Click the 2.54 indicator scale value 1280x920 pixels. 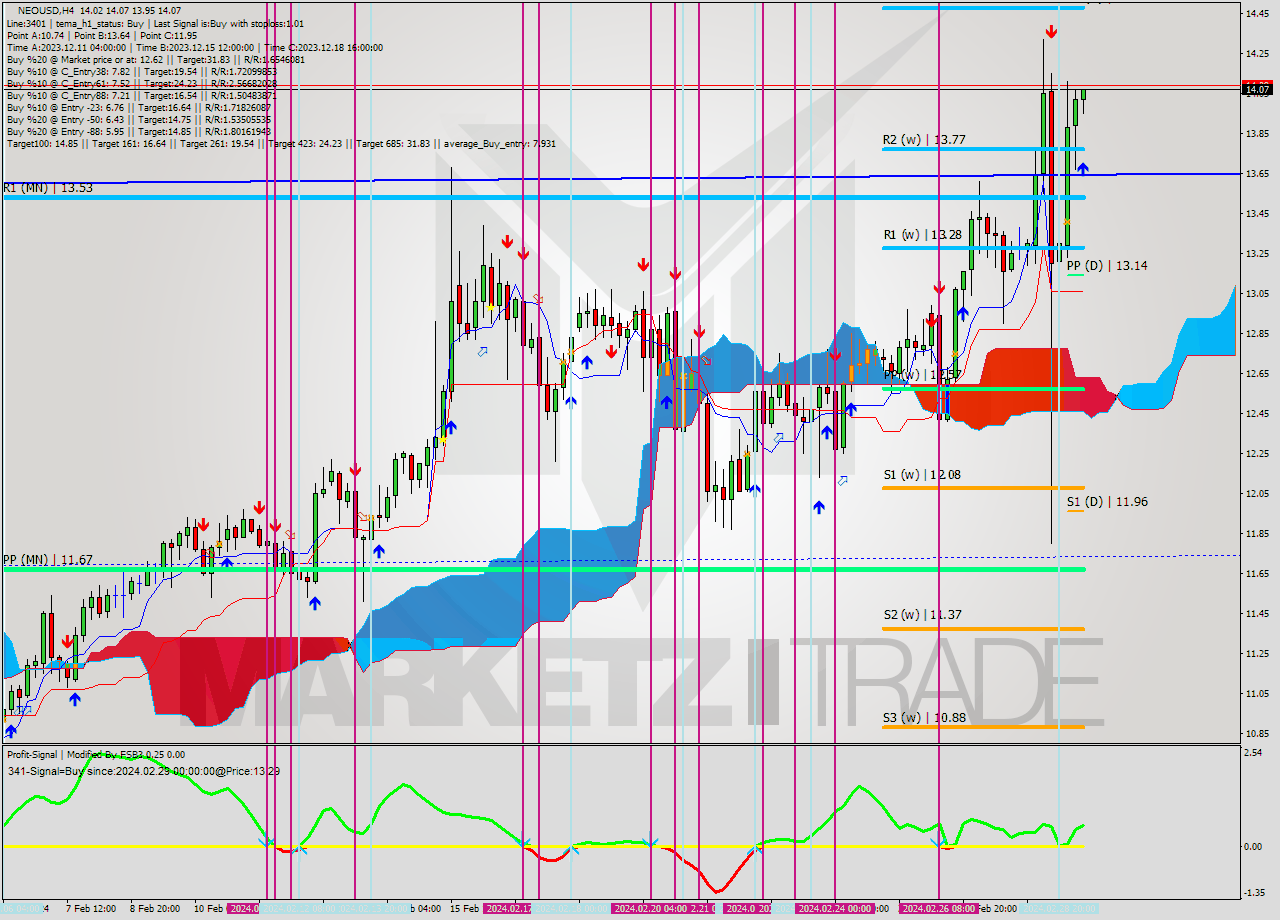point(1254,752)
